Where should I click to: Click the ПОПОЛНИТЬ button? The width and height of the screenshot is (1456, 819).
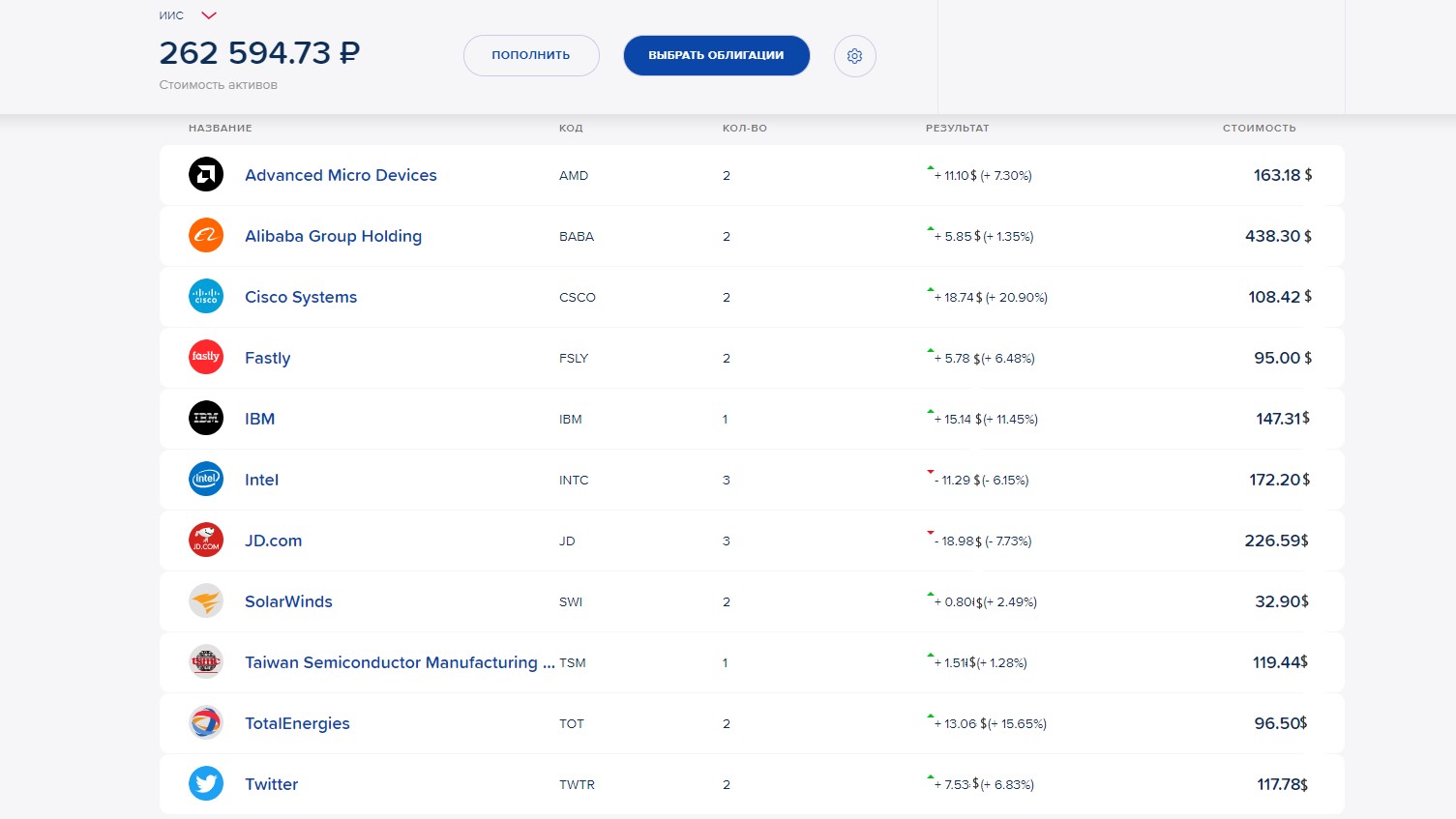(x=531, y=55)
